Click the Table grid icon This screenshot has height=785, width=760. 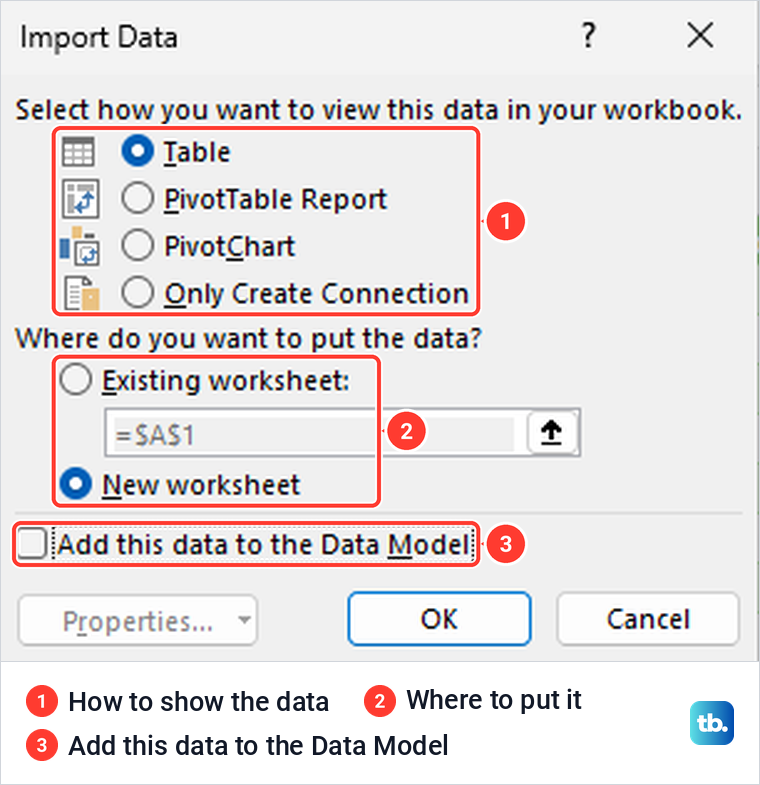click(78, 151)
